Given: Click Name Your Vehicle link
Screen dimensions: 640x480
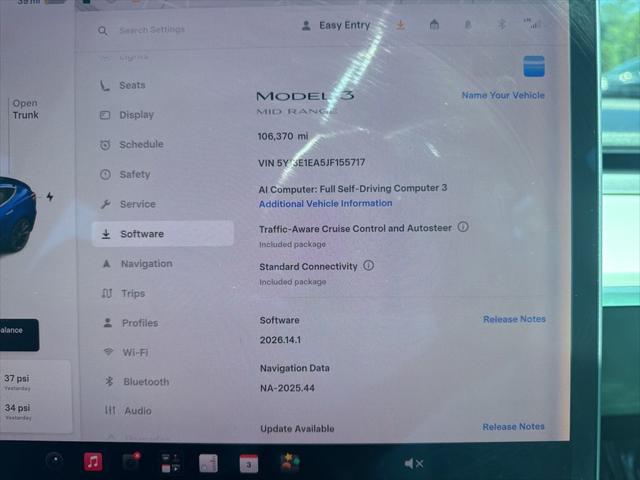Looking at the screenshot, I should (x=503, y=96).
